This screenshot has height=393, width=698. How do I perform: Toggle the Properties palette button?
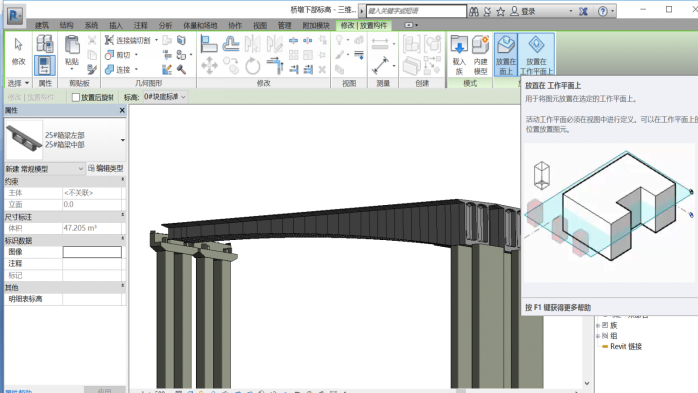tap(45, 65)
